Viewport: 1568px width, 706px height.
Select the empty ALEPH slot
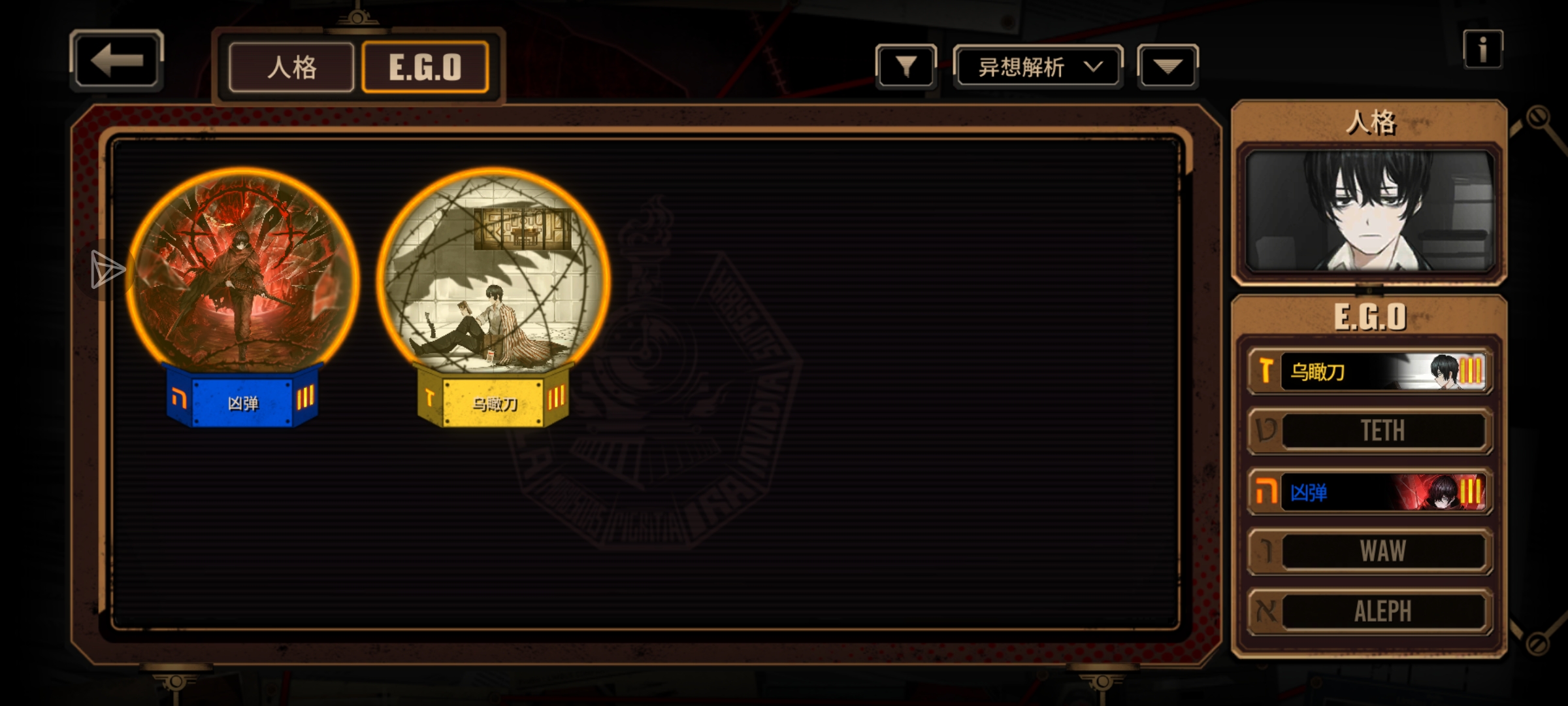click(x=1369, y=611)
